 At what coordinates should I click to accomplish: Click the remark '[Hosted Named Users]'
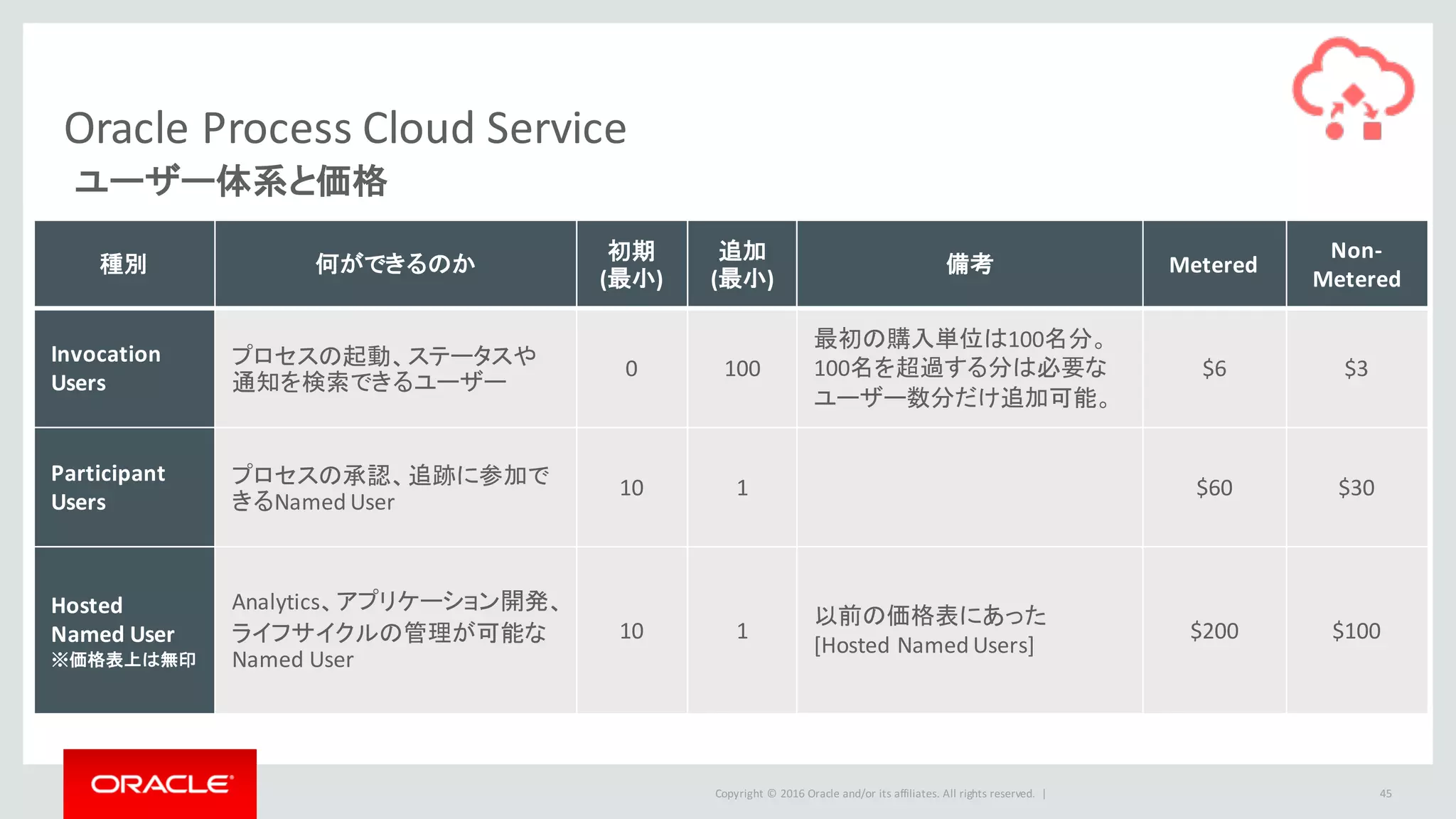pos(924,646)
